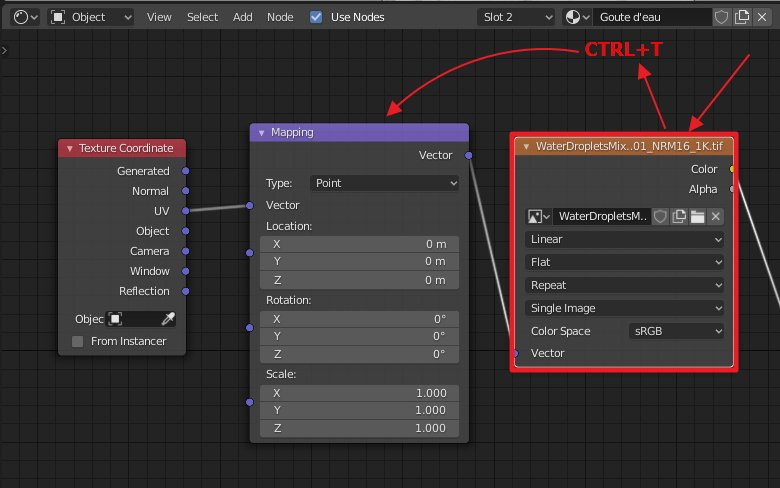780x488 pixels.
Task: Toggle fake user shield for Goute d'eau
Action: (721, 17)
